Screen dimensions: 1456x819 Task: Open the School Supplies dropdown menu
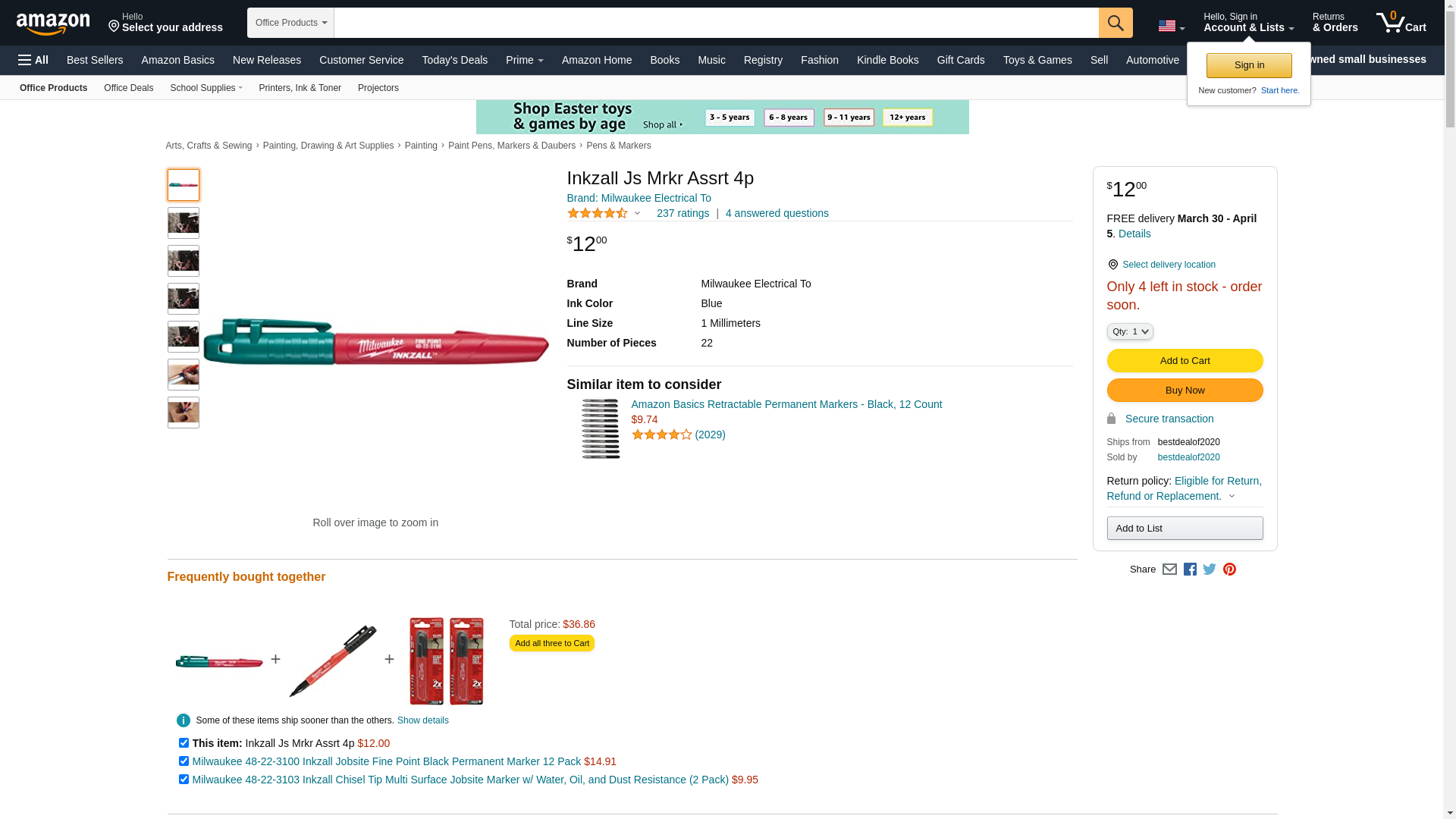tap(206, 88)
